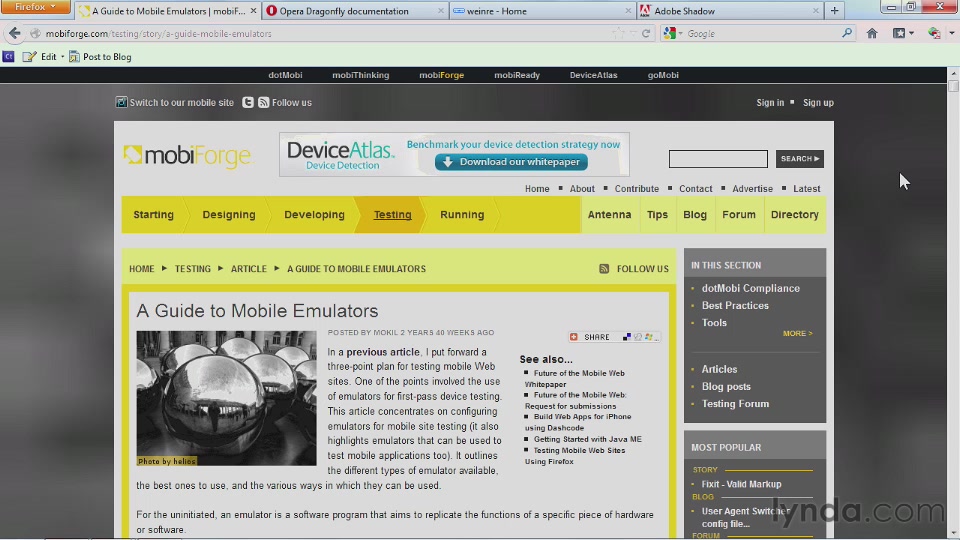Open the Antenna nav item
960x540 pixels.
(x=609, y=215)
